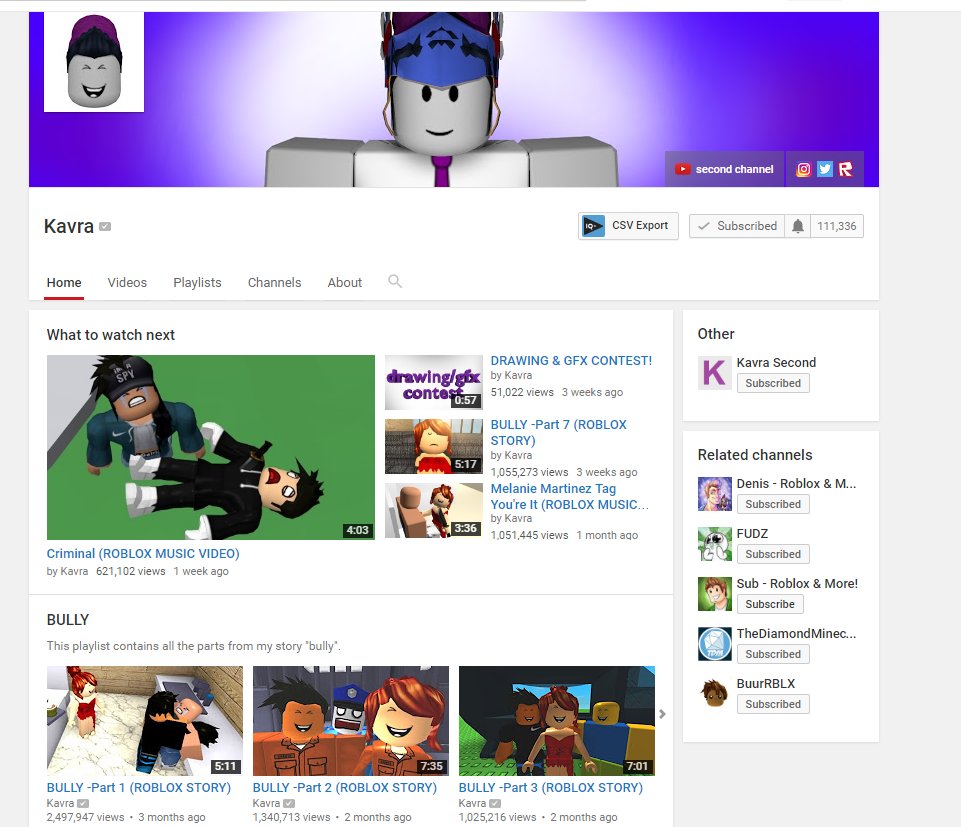Open the Instagram icon in the banner
The height and width of the screenshot is (827, 961).
click(803, 169)
